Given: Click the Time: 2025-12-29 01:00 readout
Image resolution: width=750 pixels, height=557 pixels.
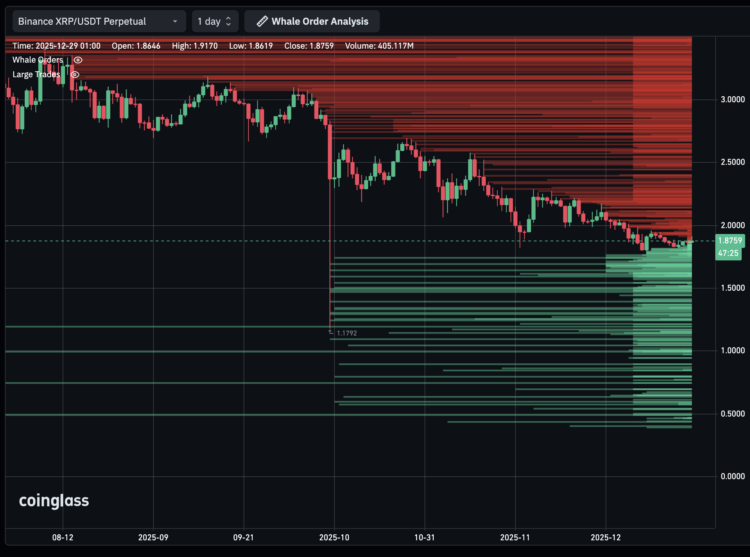Looking at the screenshot, I should click(x=56, y=46).
